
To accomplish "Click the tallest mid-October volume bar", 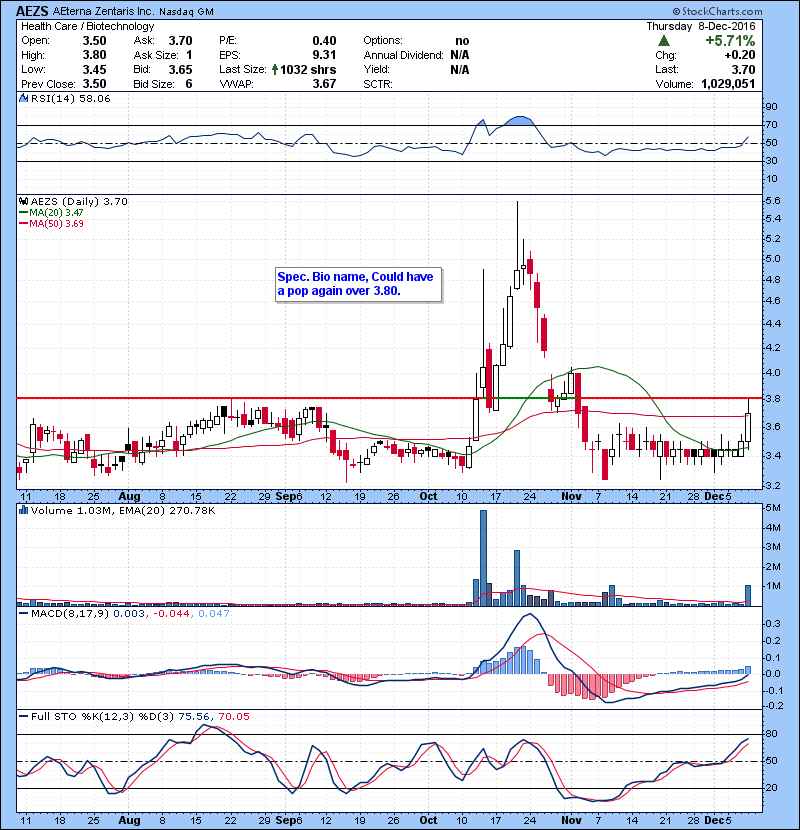I will click(x=483, y=558).
